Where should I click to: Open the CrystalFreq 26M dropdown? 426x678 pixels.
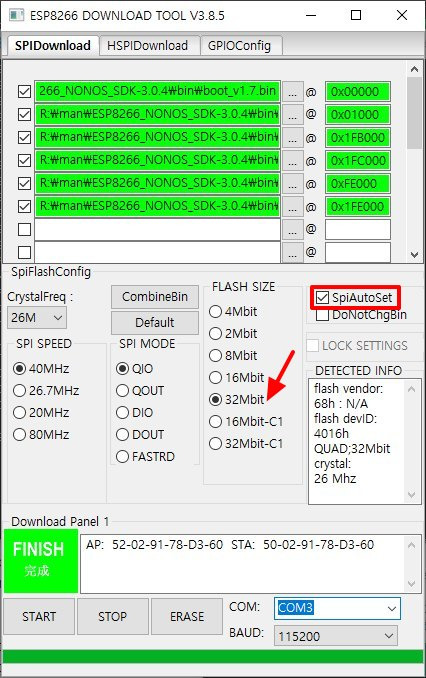[37, 318]
